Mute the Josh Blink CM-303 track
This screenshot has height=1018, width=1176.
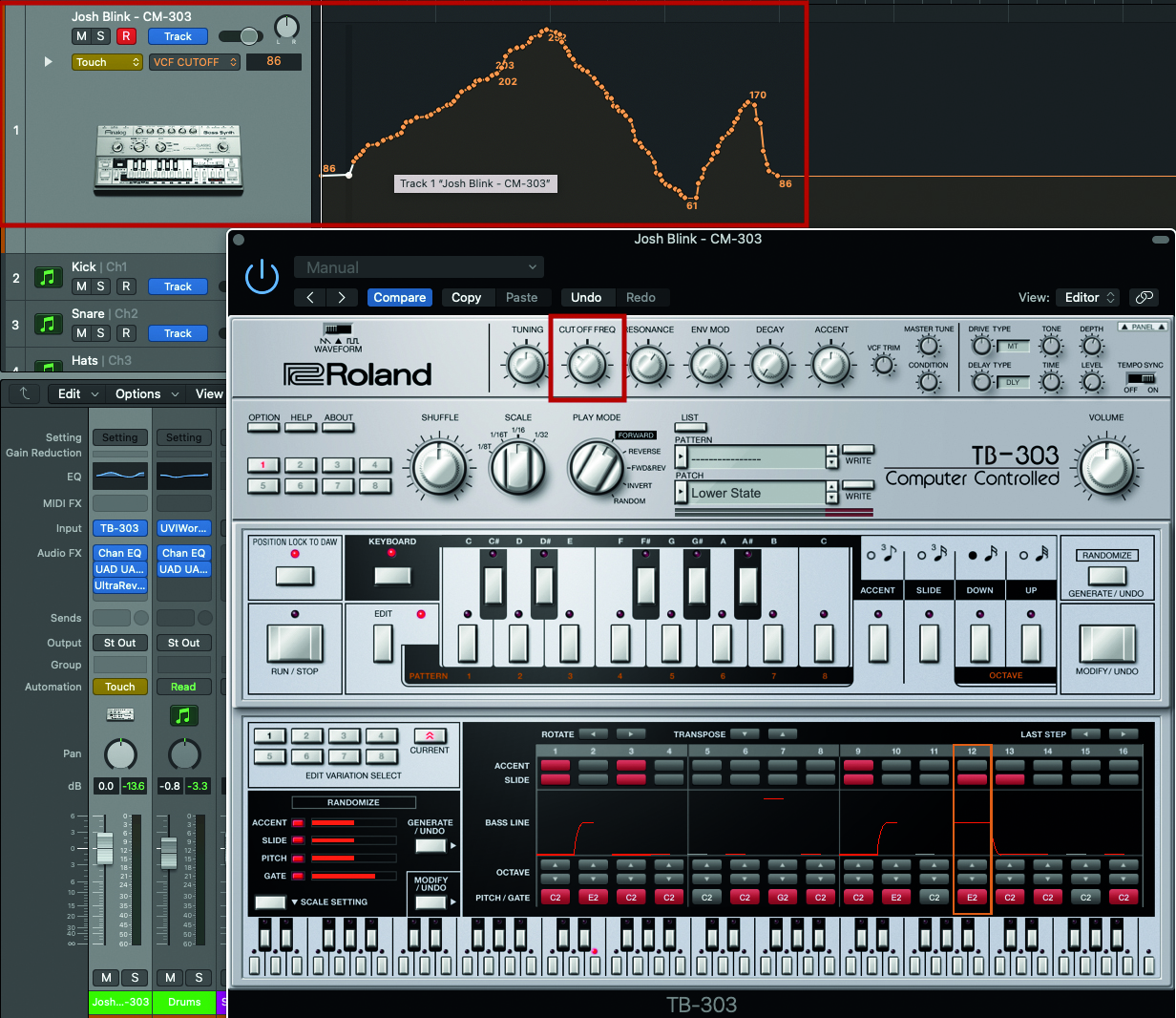click(x=81, y=36)
